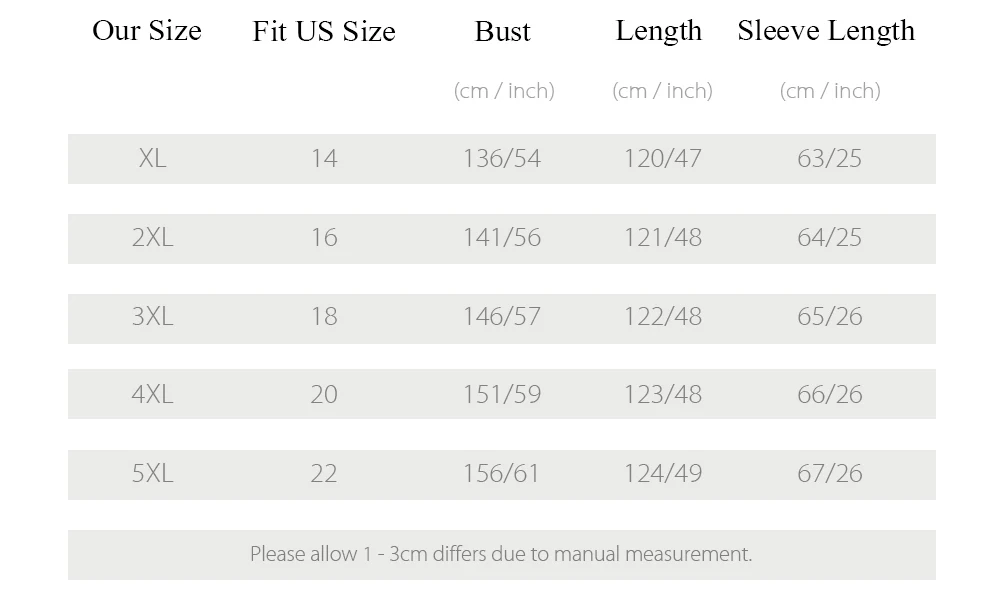1000x599 pixels.
Task: Select the XL size cell
Action: [x=152, y=158]
